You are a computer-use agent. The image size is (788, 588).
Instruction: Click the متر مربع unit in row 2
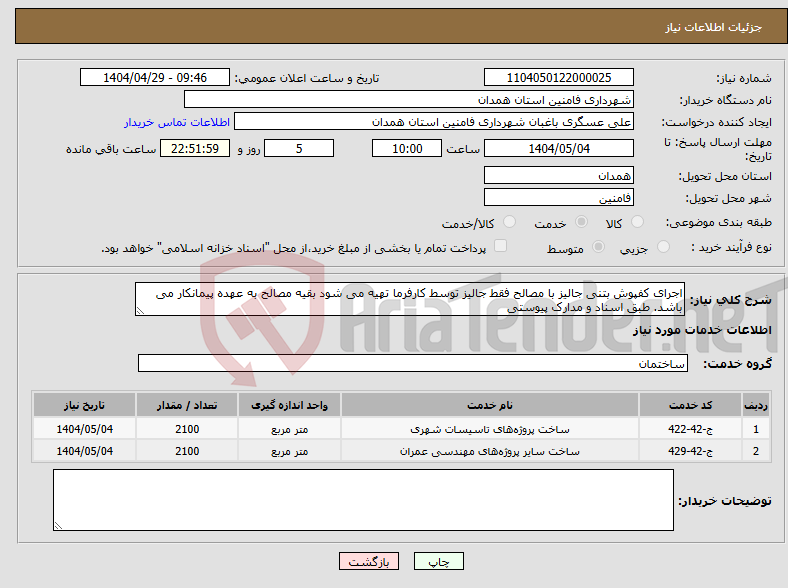click(x=289, y=451)
